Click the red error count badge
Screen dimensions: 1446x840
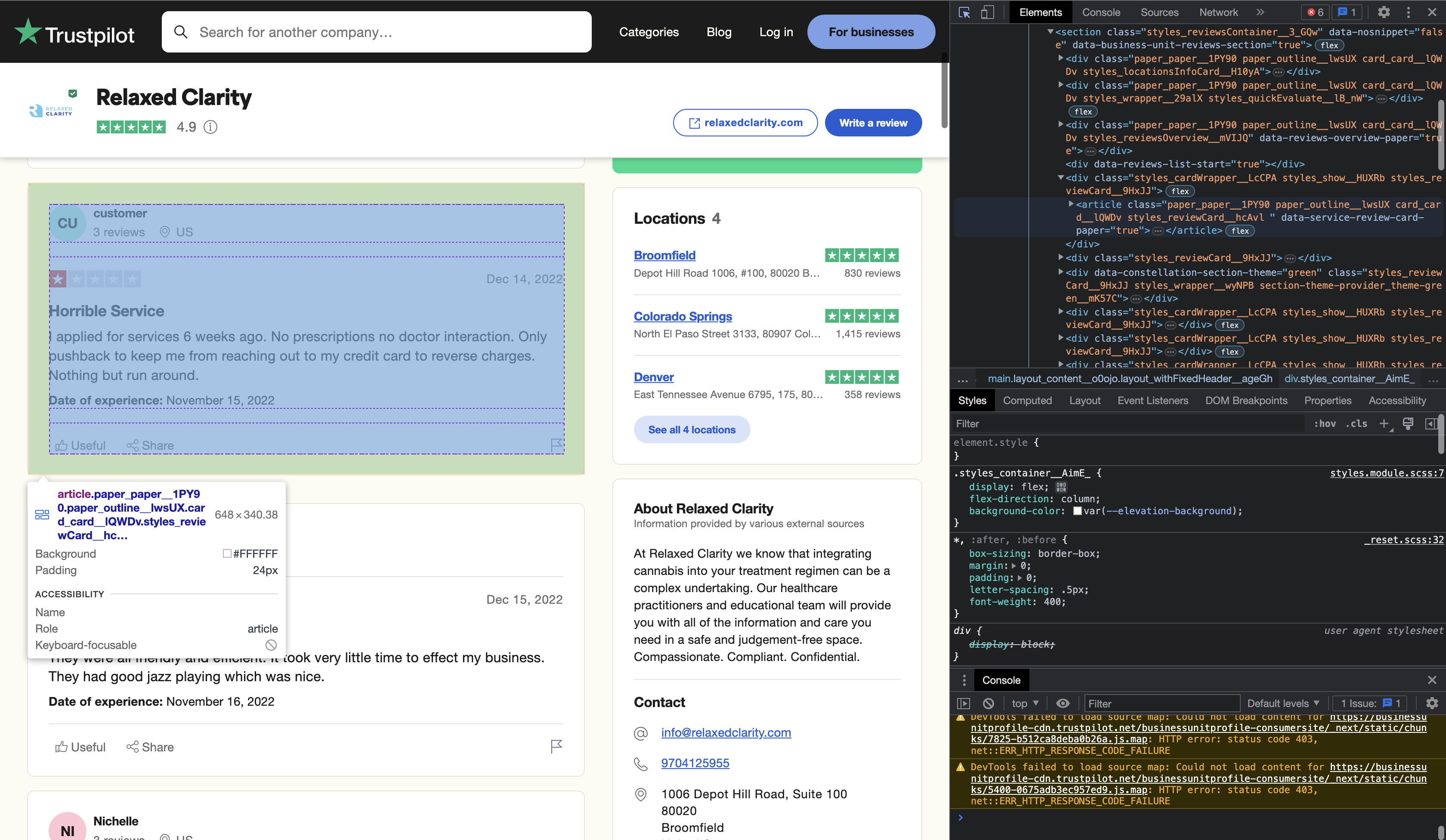(1315, 12)
